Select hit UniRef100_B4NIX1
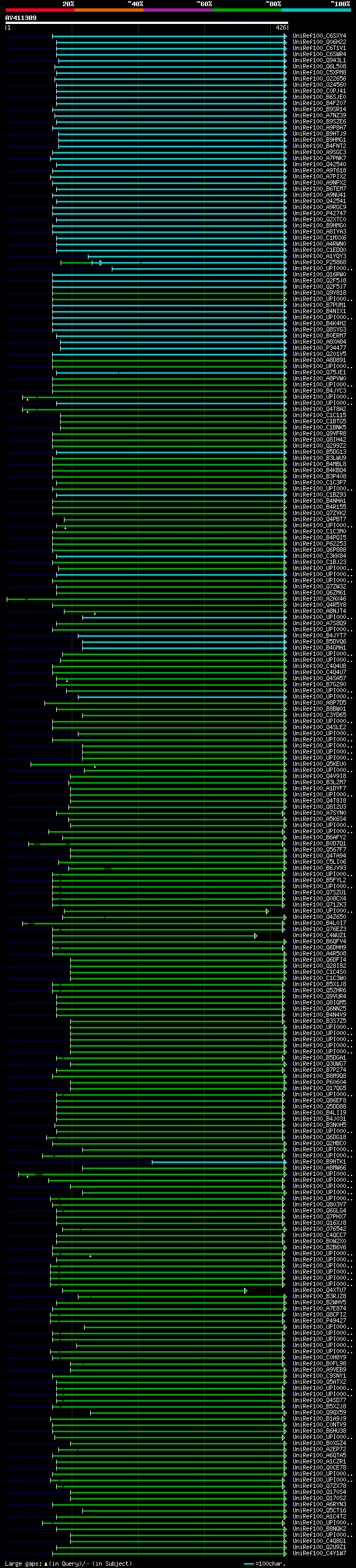The width and height of the screenshot is (356, 1568). point(319,311)
